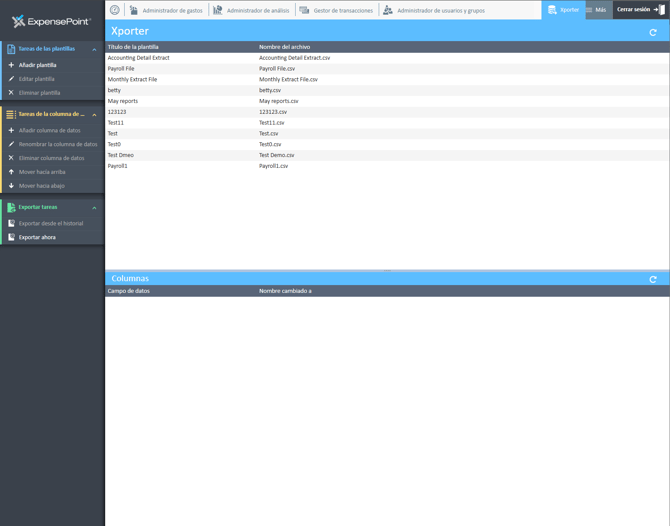Viewport: 670px width, 526px height.
Task: Click Exportar desde el historial
Action: 51,223
